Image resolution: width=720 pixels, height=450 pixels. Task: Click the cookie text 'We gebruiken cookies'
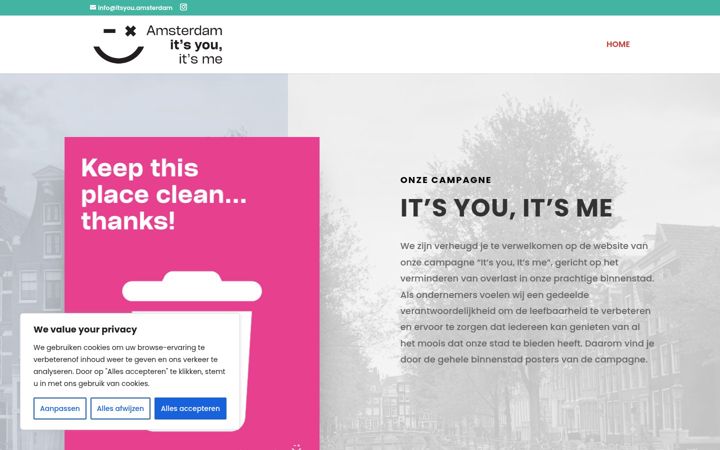point(129,366)
